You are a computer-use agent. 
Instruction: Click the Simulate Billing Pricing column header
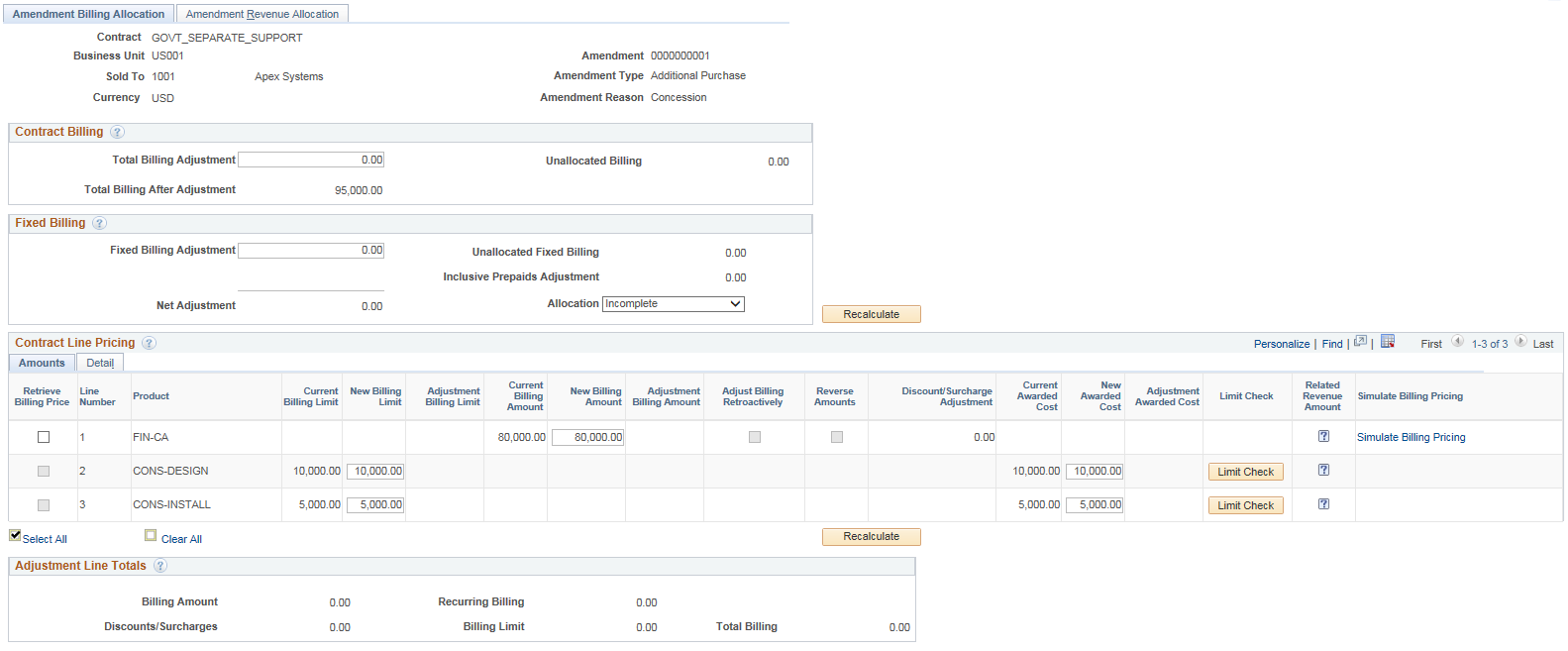point(1410,396)
